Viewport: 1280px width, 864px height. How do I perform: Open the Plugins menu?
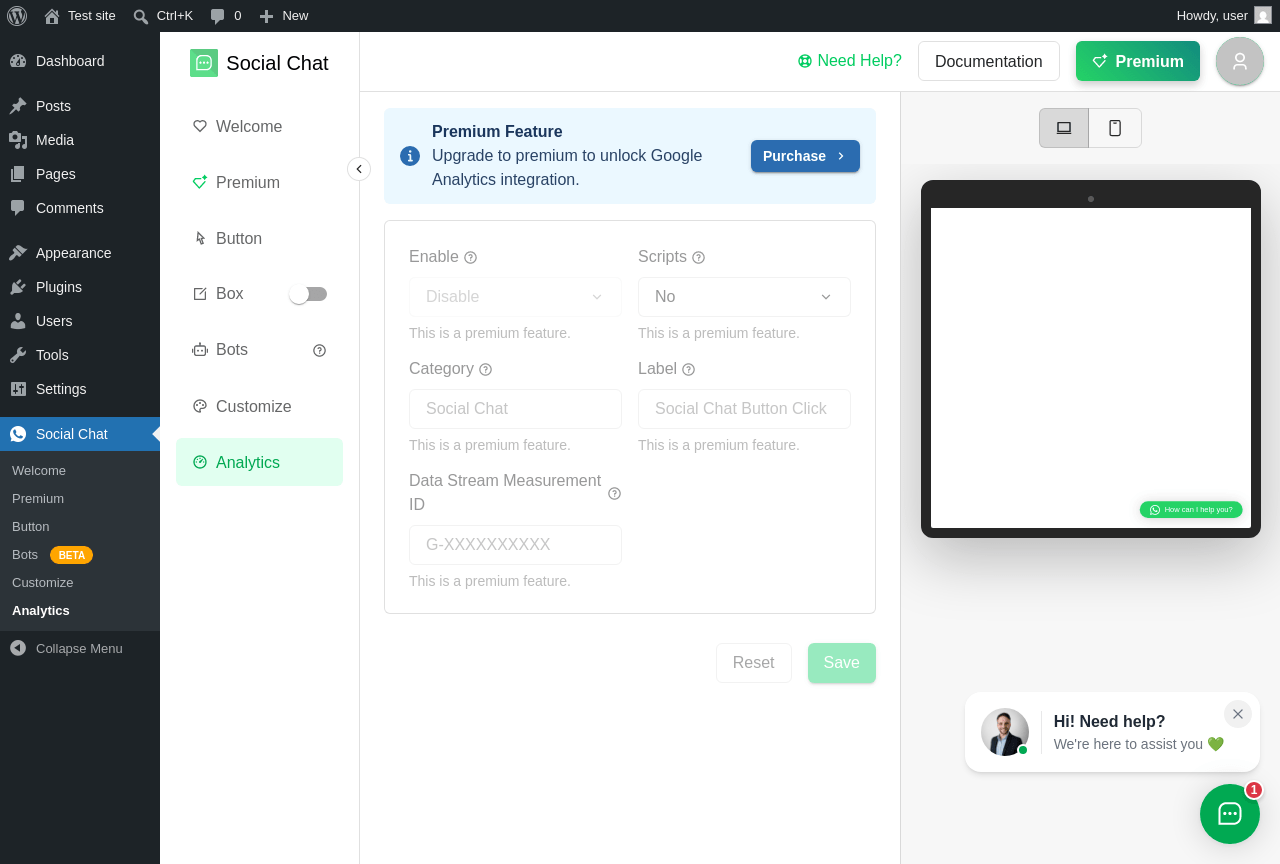coord(80,287)
